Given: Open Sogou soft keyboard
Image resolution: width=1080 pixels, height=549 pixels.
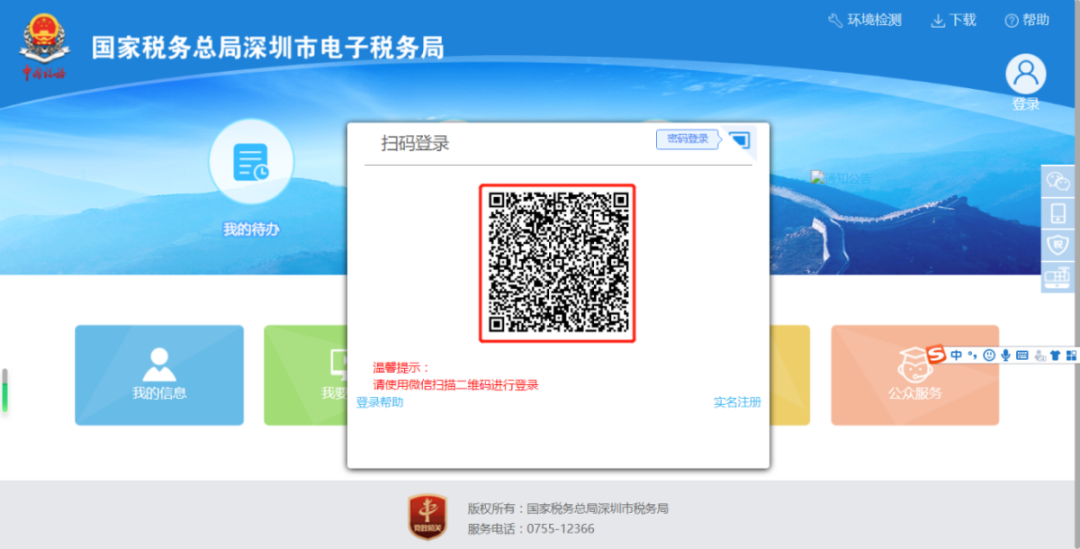Looking at the screenshot, I should tap(1022, 355).
